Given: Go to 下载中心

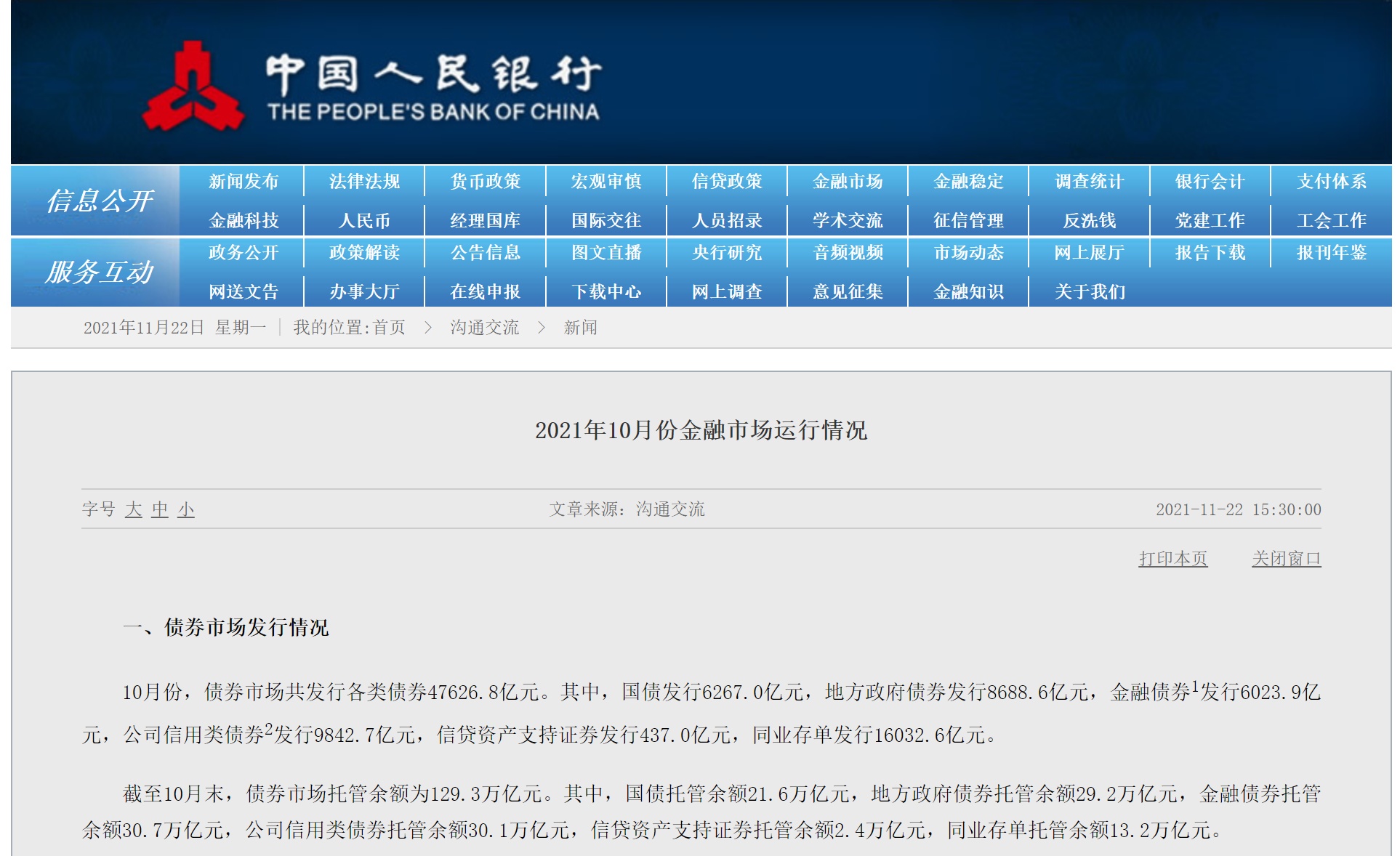Looking at the screenshot, I should pyautogui.click(x=606, y=292).
